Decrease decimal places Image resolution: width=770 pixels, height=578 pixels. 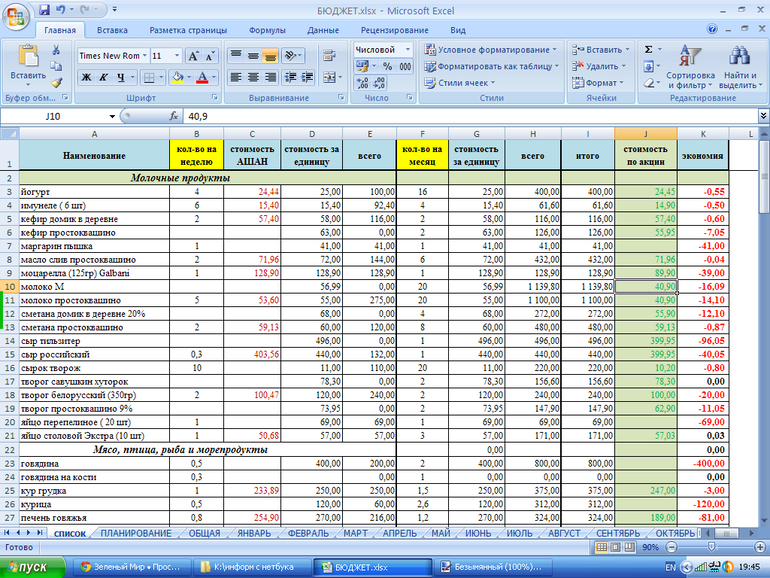click(379, 83)
